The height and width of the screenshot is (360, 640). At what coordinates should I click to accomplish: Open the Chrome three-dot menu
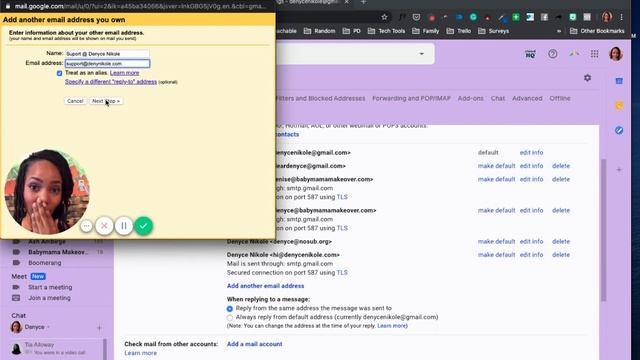pos(621,17)
